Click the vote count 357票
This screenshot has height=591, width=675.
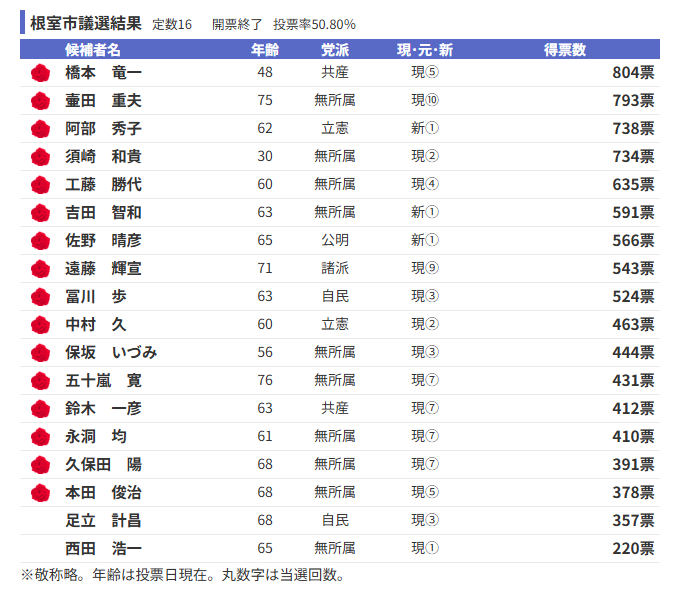(633, 520)
